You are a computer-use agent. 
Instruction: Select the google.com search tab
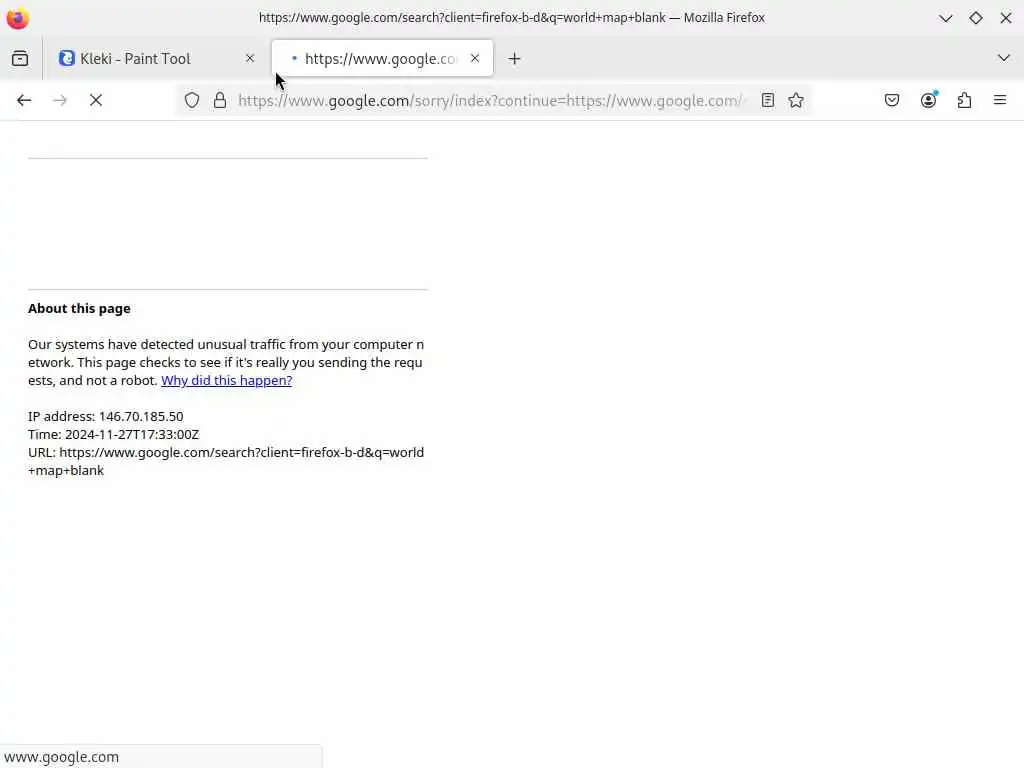pos(382,59)
